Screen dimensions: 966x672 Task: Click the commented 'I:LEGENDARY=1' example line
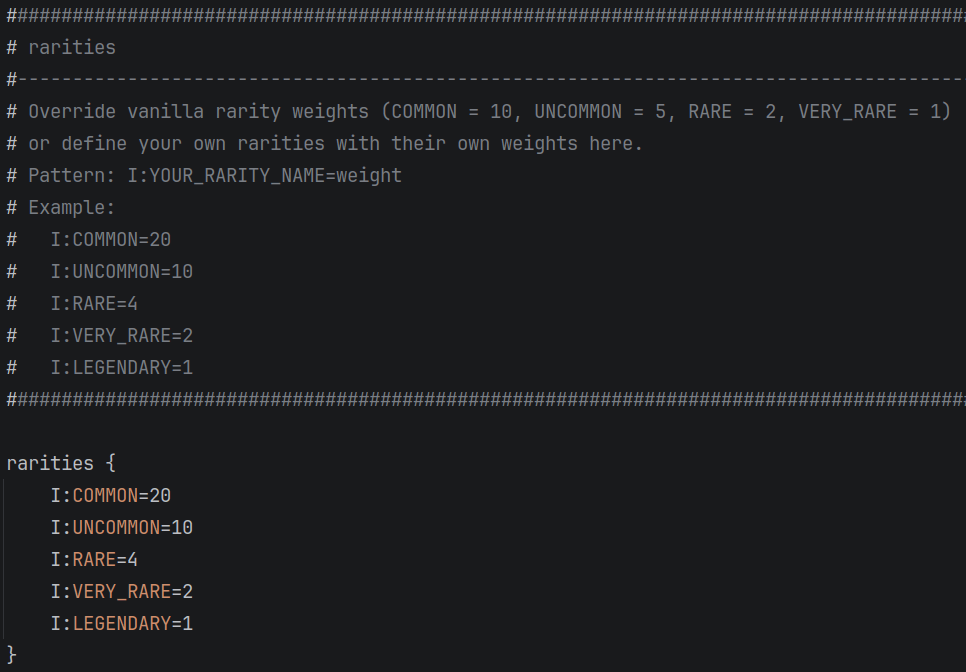122,368
